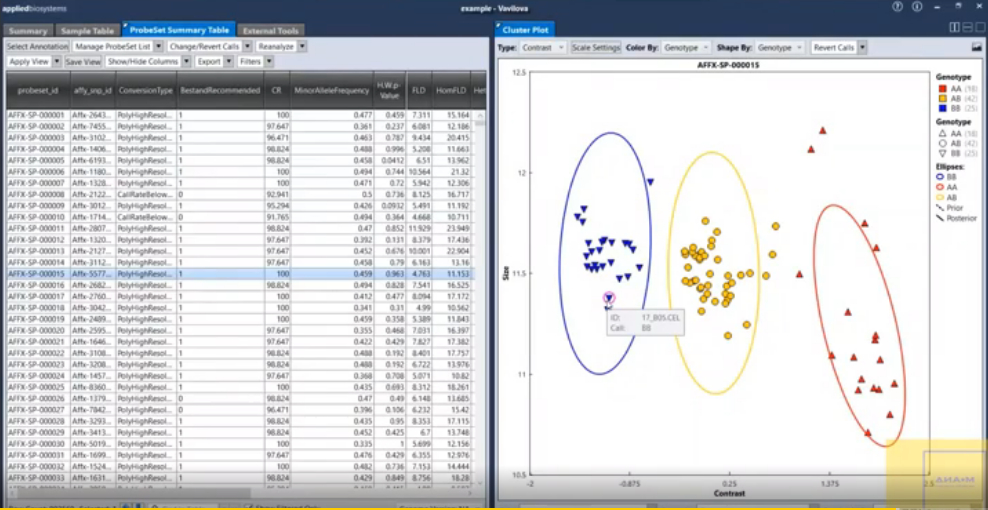
Task: Expand the Manage ProbeSet List dropdown arrow
Action: 158,47
